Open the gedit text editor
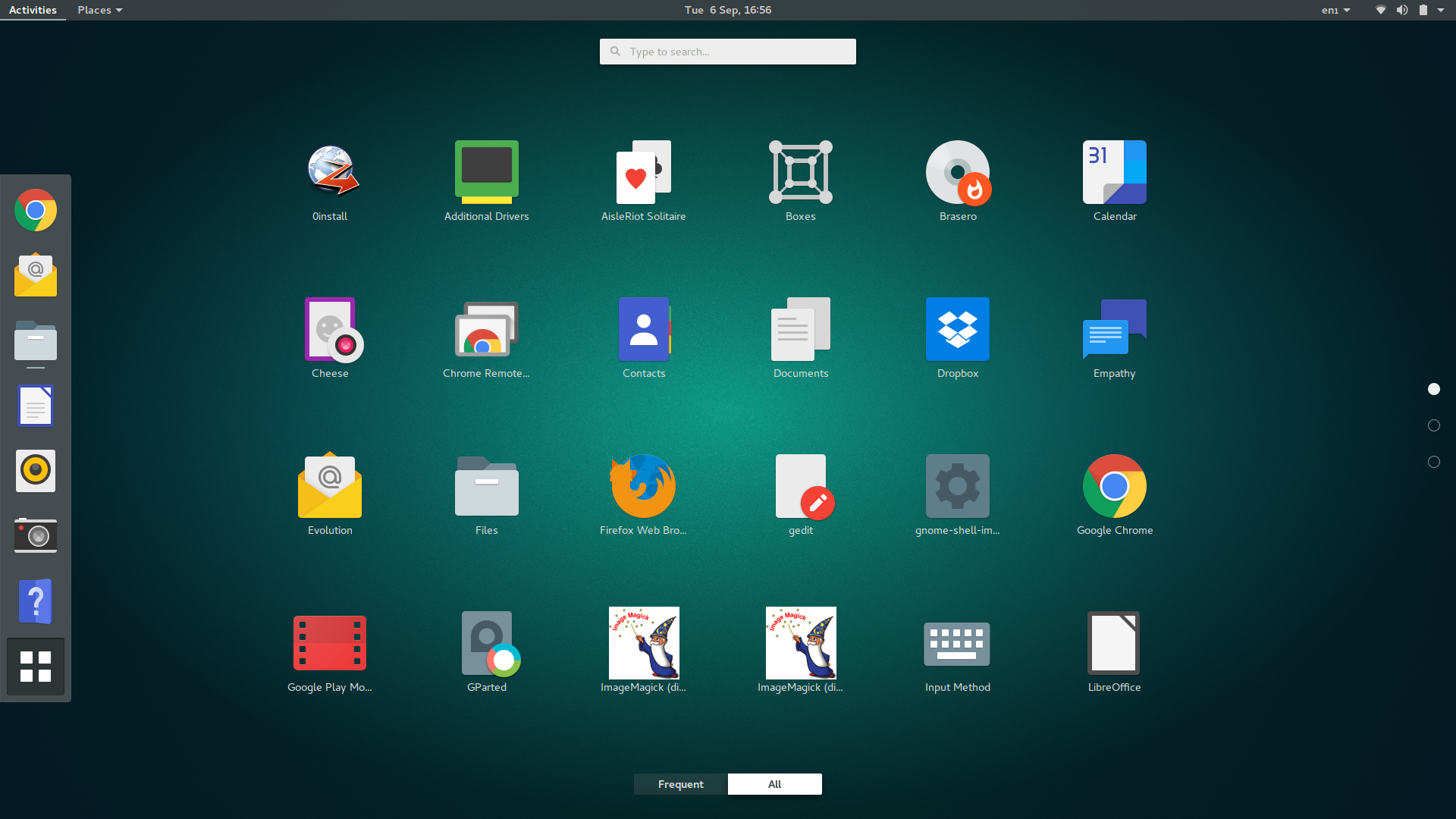Image resolution: width=1456 pixels, height=819 pixels. (804, 486)
